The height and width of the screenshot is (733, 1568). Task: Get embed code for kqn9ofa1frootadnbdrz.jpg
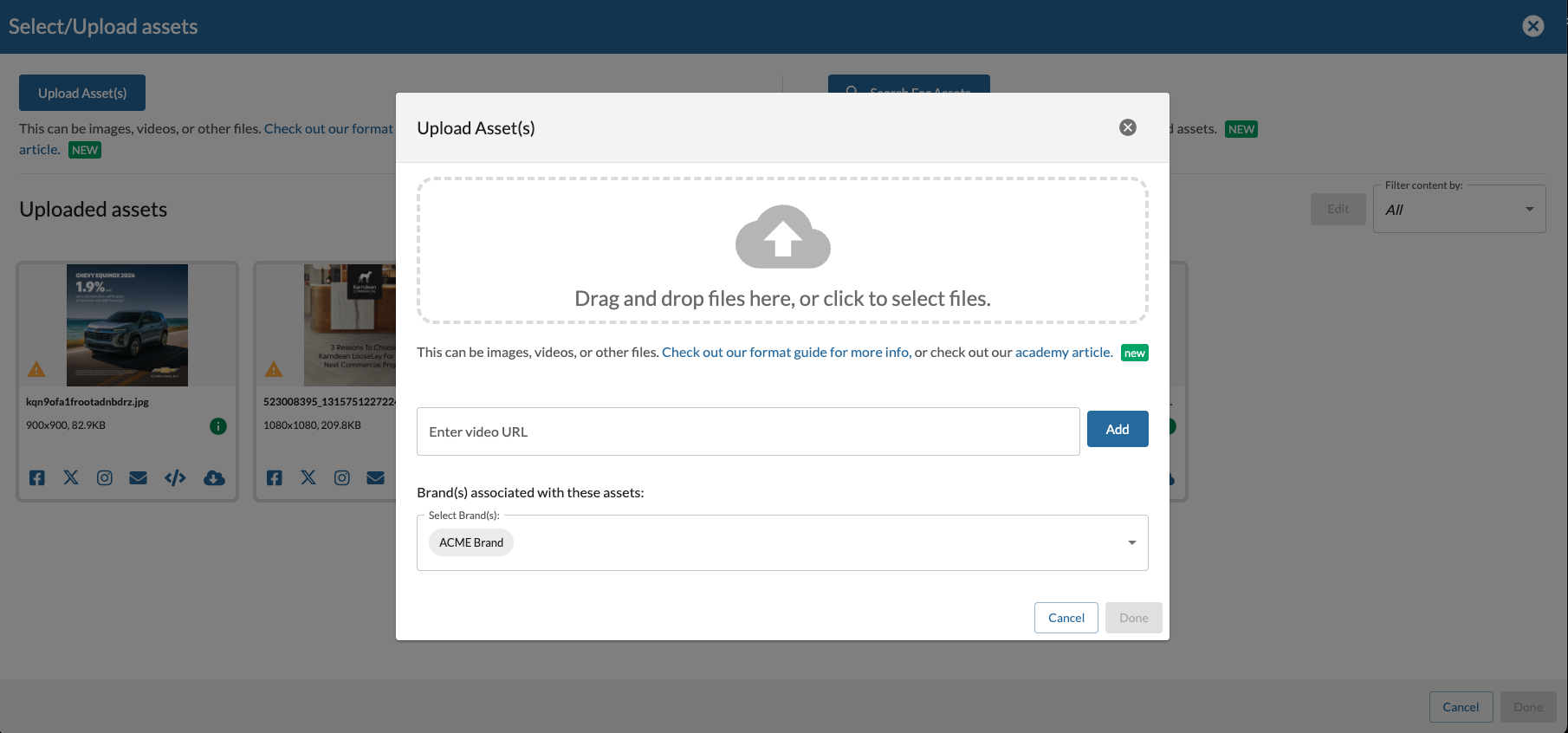pos(175,478)
